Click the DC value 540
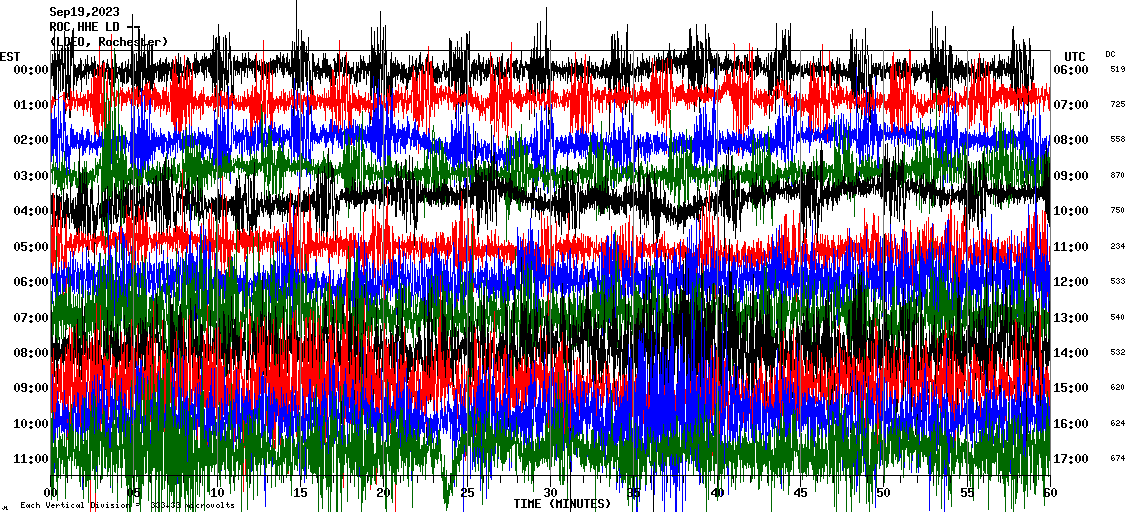 point(1118,317)
